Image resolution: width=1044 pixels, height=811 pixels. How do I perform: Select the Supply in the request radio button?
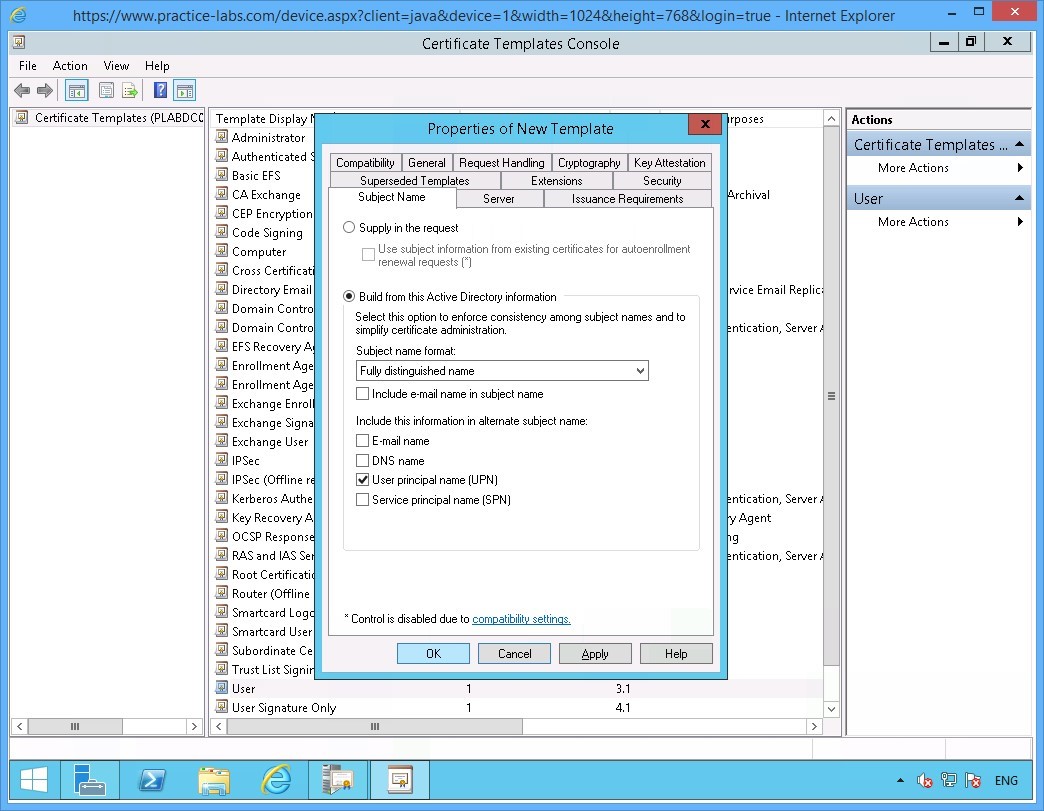pyautogui.click(x=349, y=227)
